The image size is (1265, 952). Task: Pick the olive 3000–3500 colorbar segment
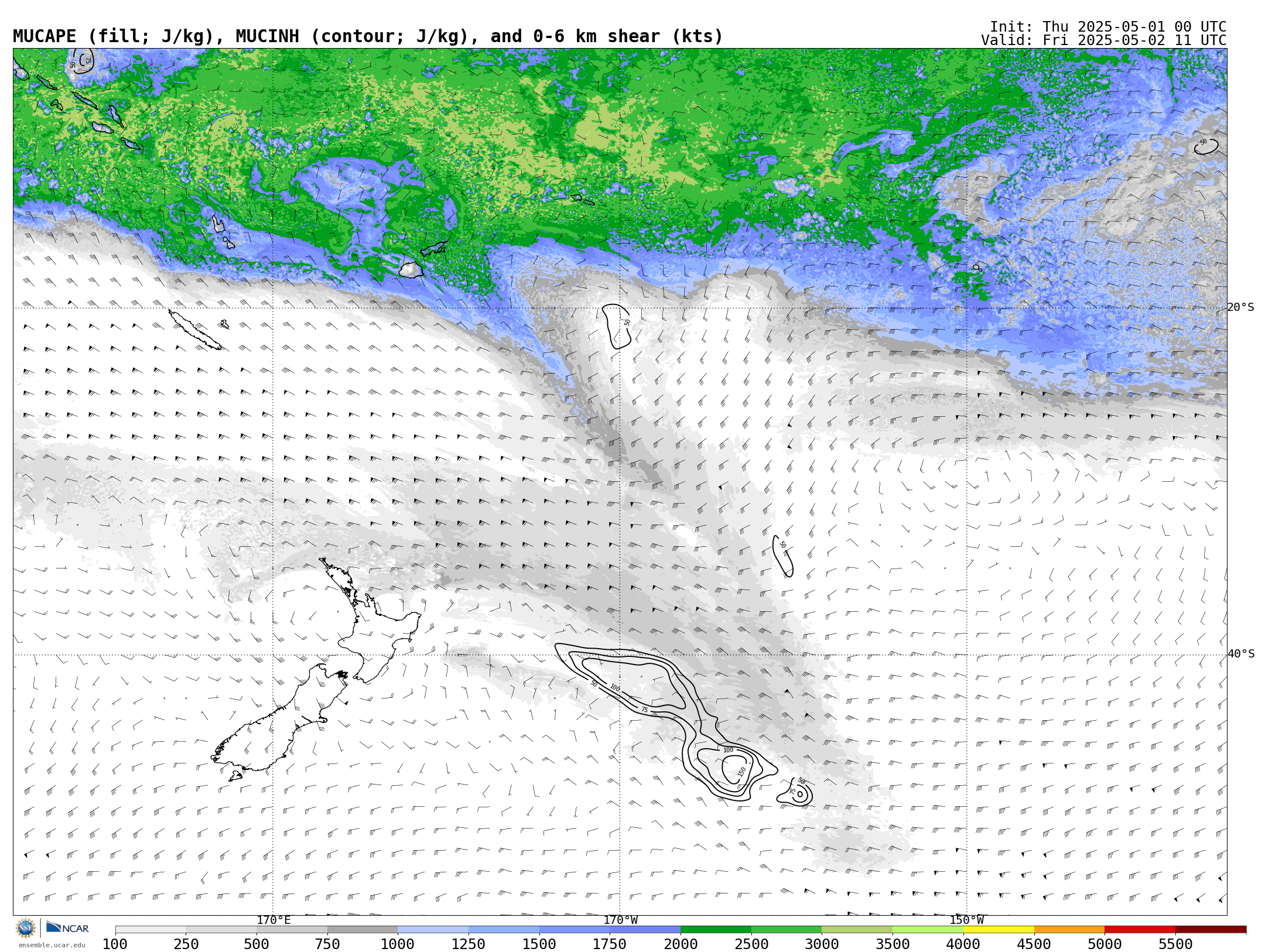tap(857, 929)
